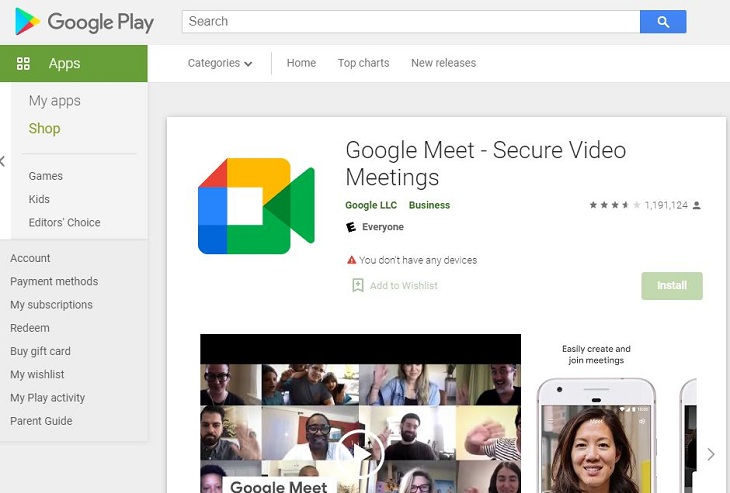Viewport: 730px width, 493px height.
Task: Click the Google Play logo
Action: click(x=84, y=21)
